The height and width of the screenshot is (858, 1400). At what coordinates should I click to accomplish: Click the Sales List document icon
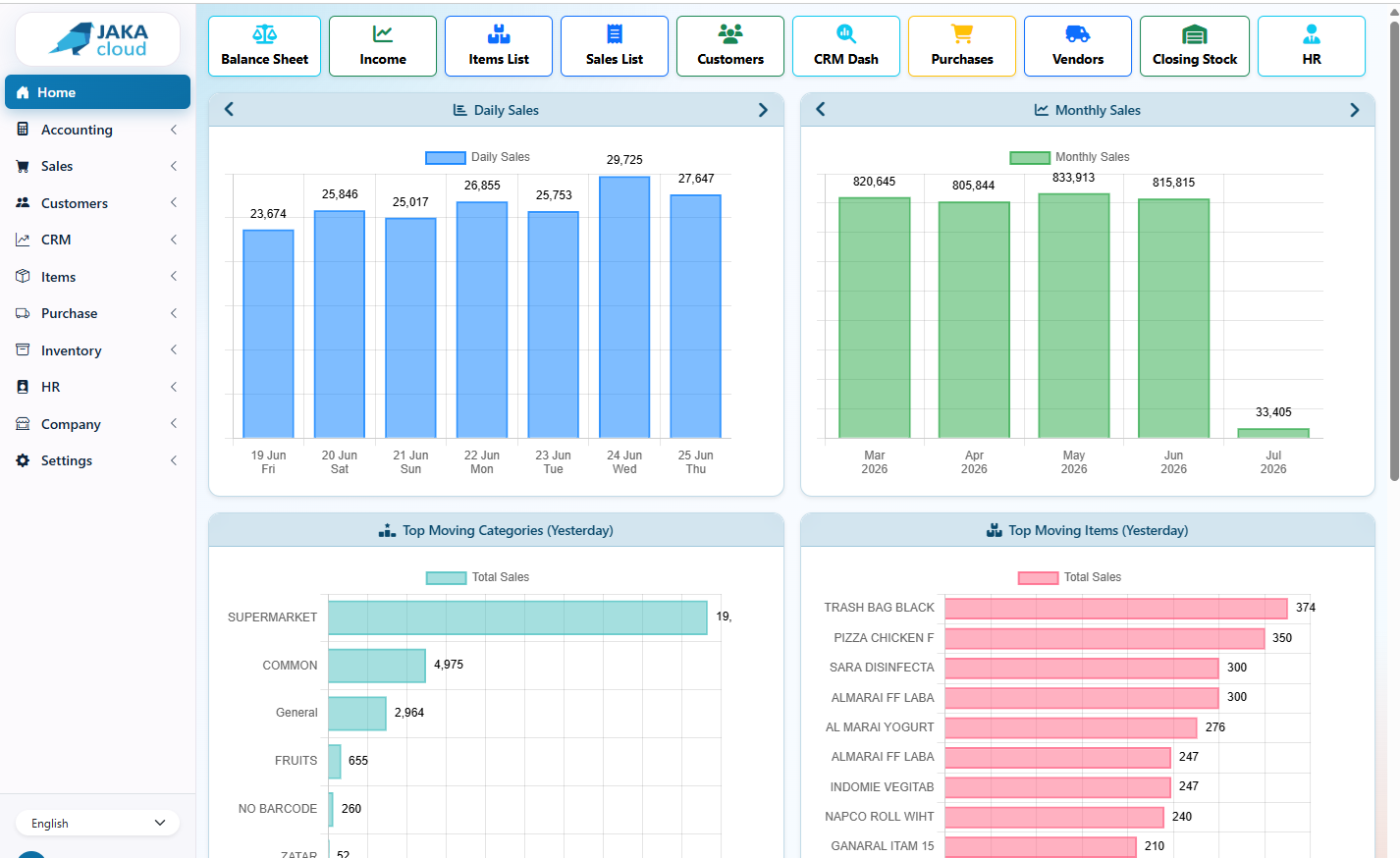(615, 34)
